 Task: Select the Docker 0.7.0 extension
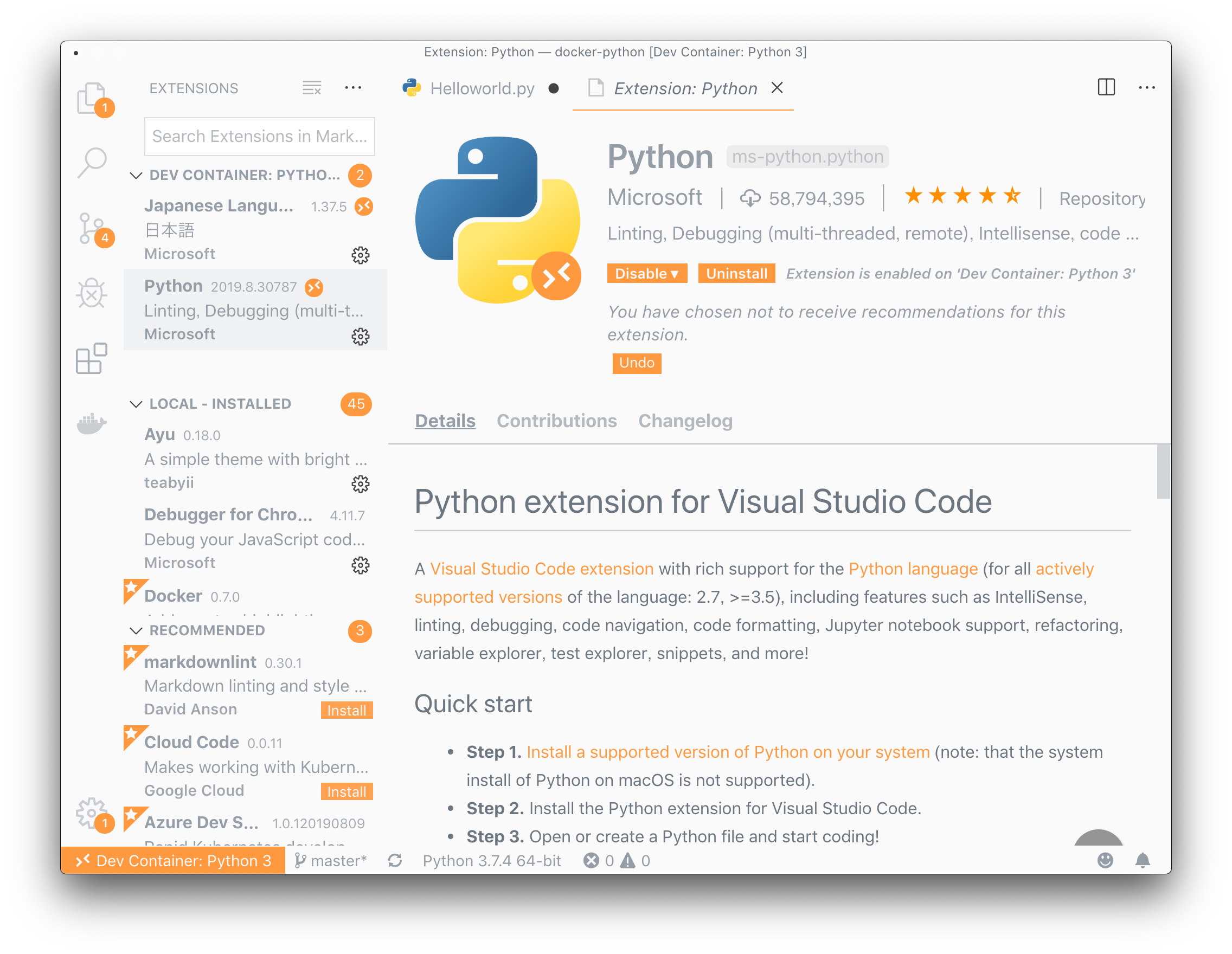pyautogui.click(x=255, y=597)
